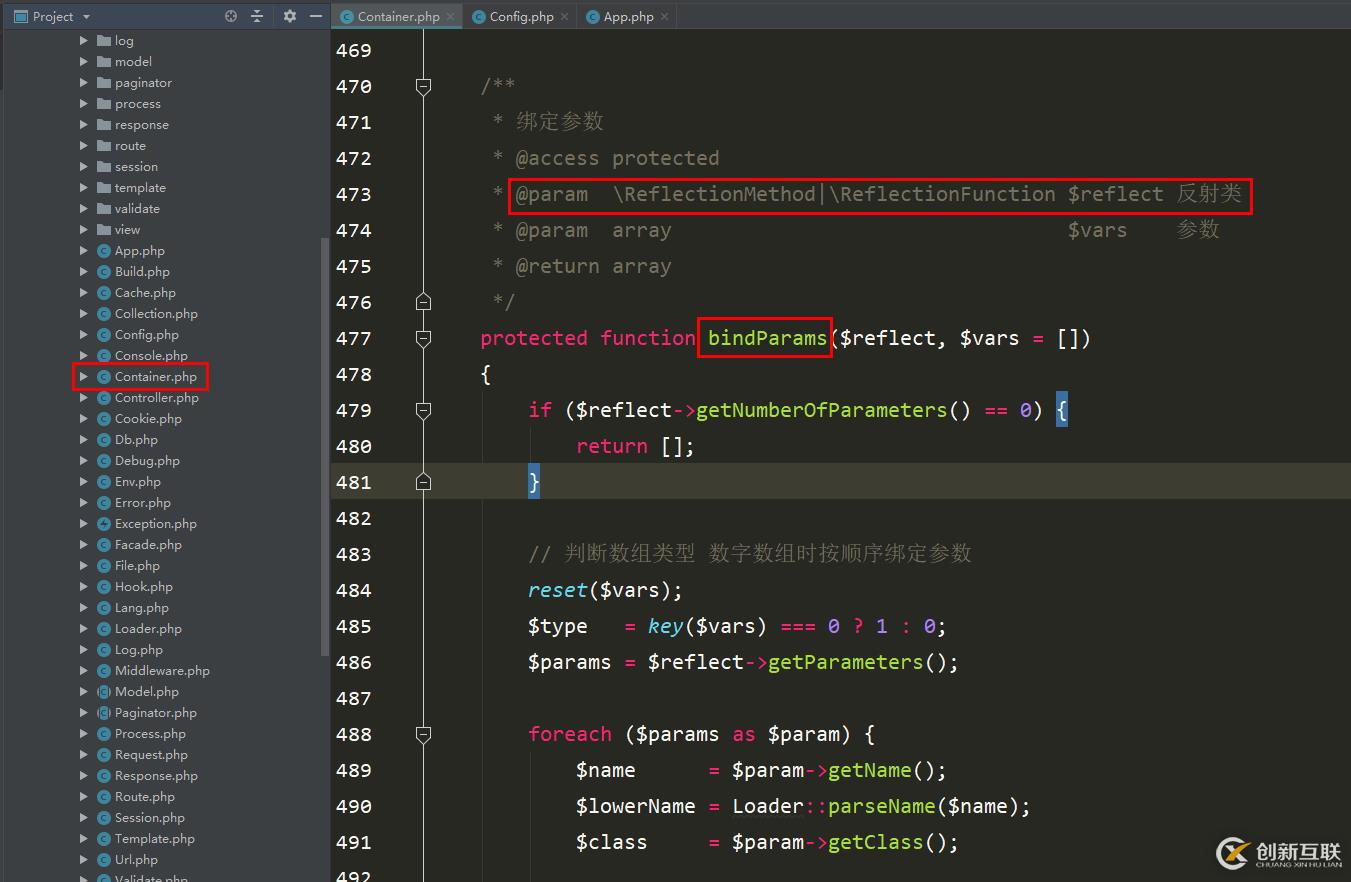This screenshot has width=1351, height=882.
Task: Open the Project panel settings gear icon
Action: coord(289,16)
